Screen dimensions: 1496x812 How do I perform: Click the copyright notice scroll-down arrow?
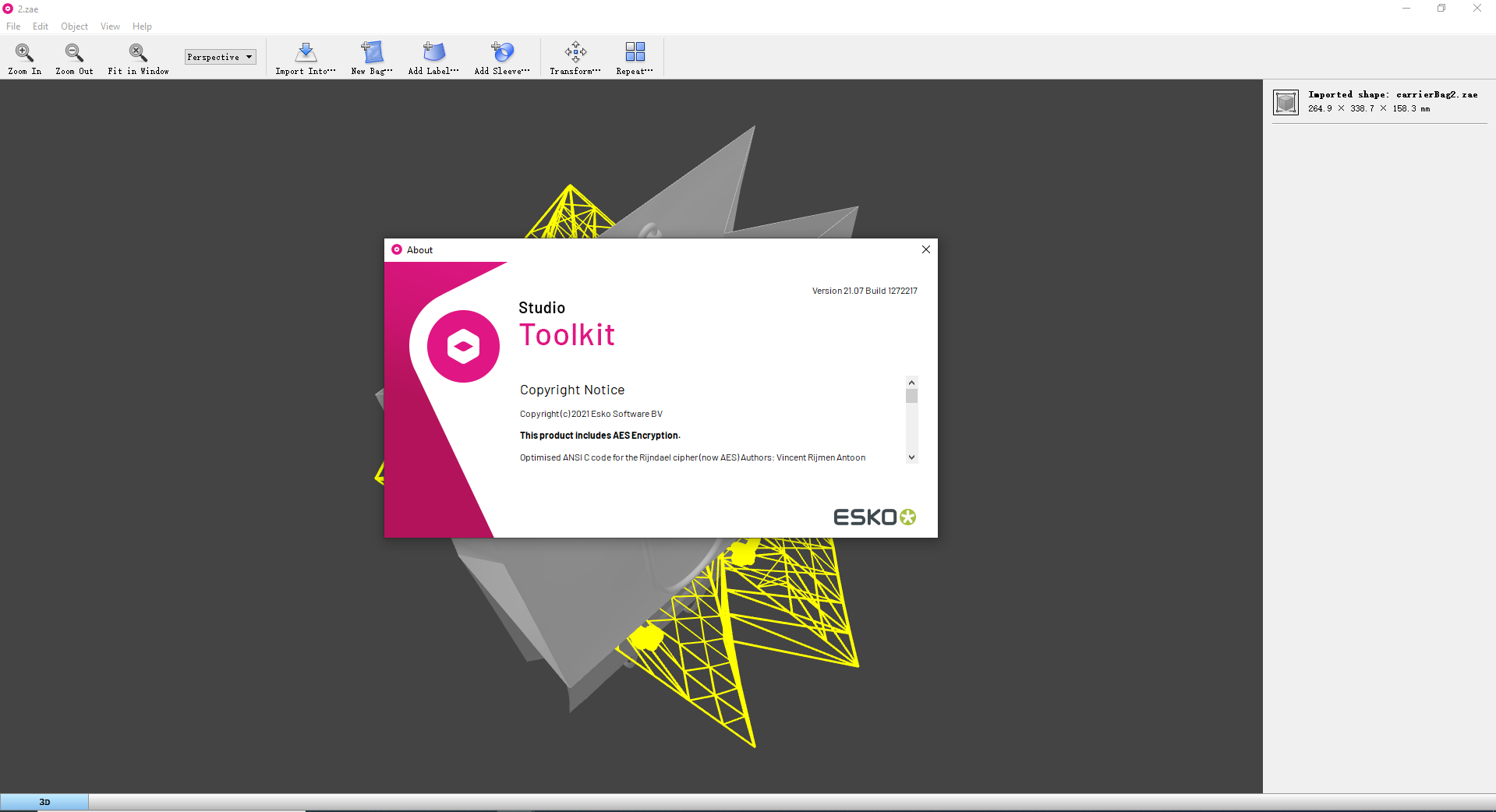[911, 457]
